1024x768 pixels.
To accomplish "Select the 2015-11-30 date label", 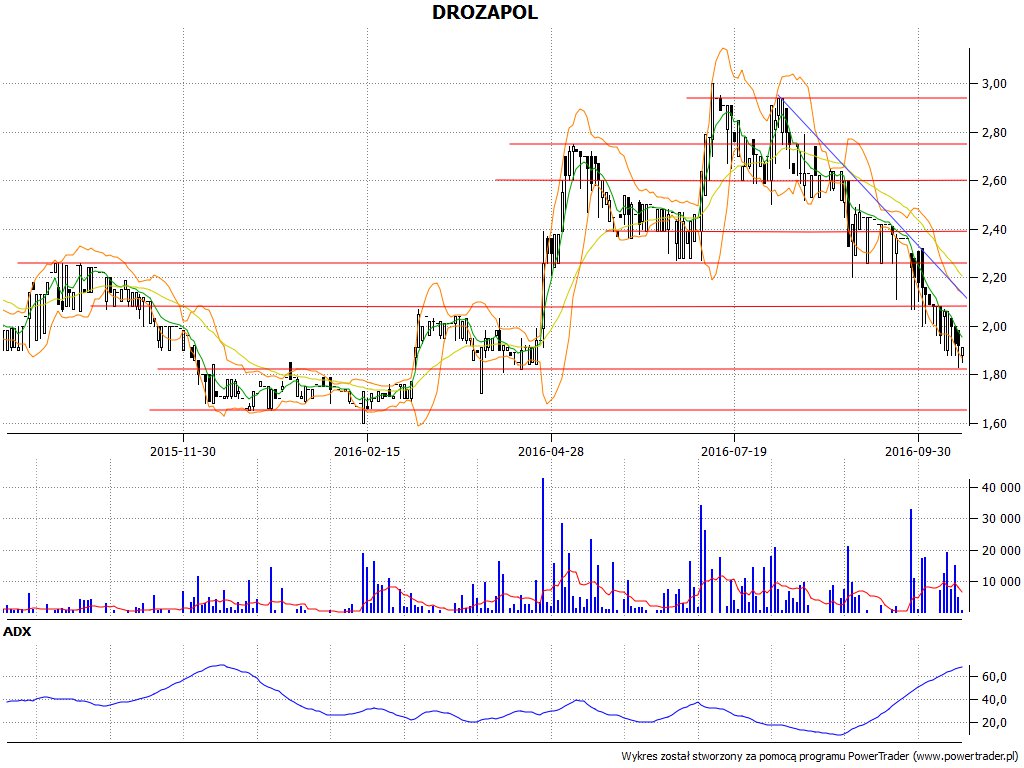I will [183, 451].
